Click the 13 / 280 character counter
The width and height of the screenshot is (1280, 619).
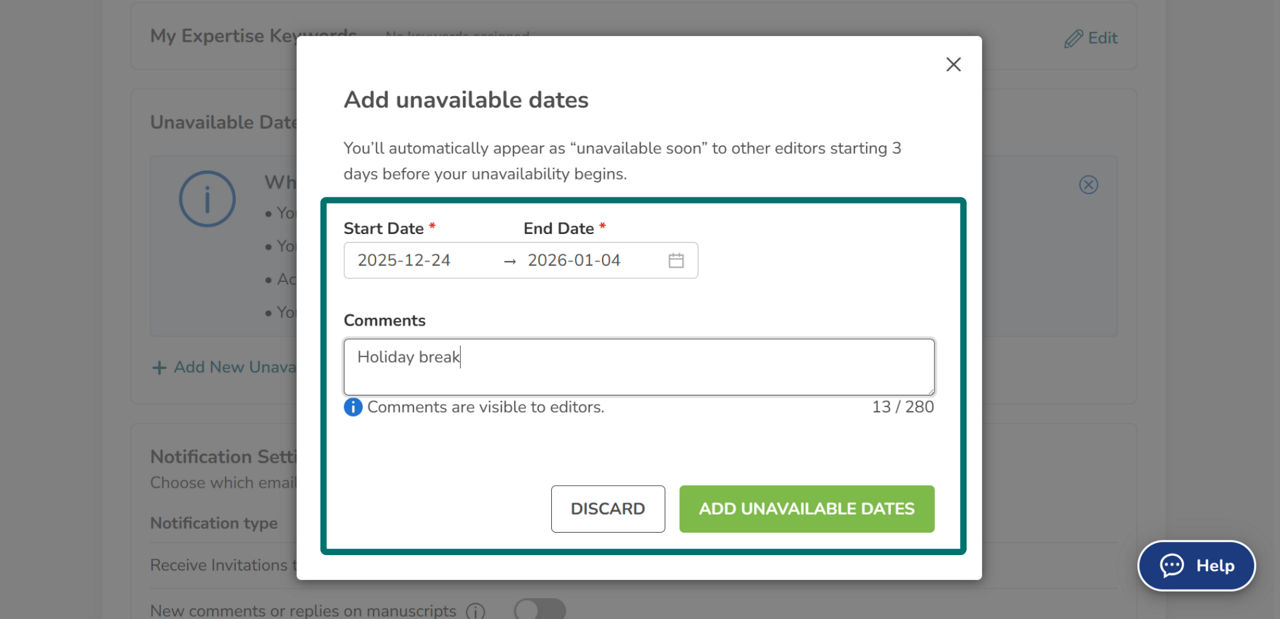(x=902, y=407)
